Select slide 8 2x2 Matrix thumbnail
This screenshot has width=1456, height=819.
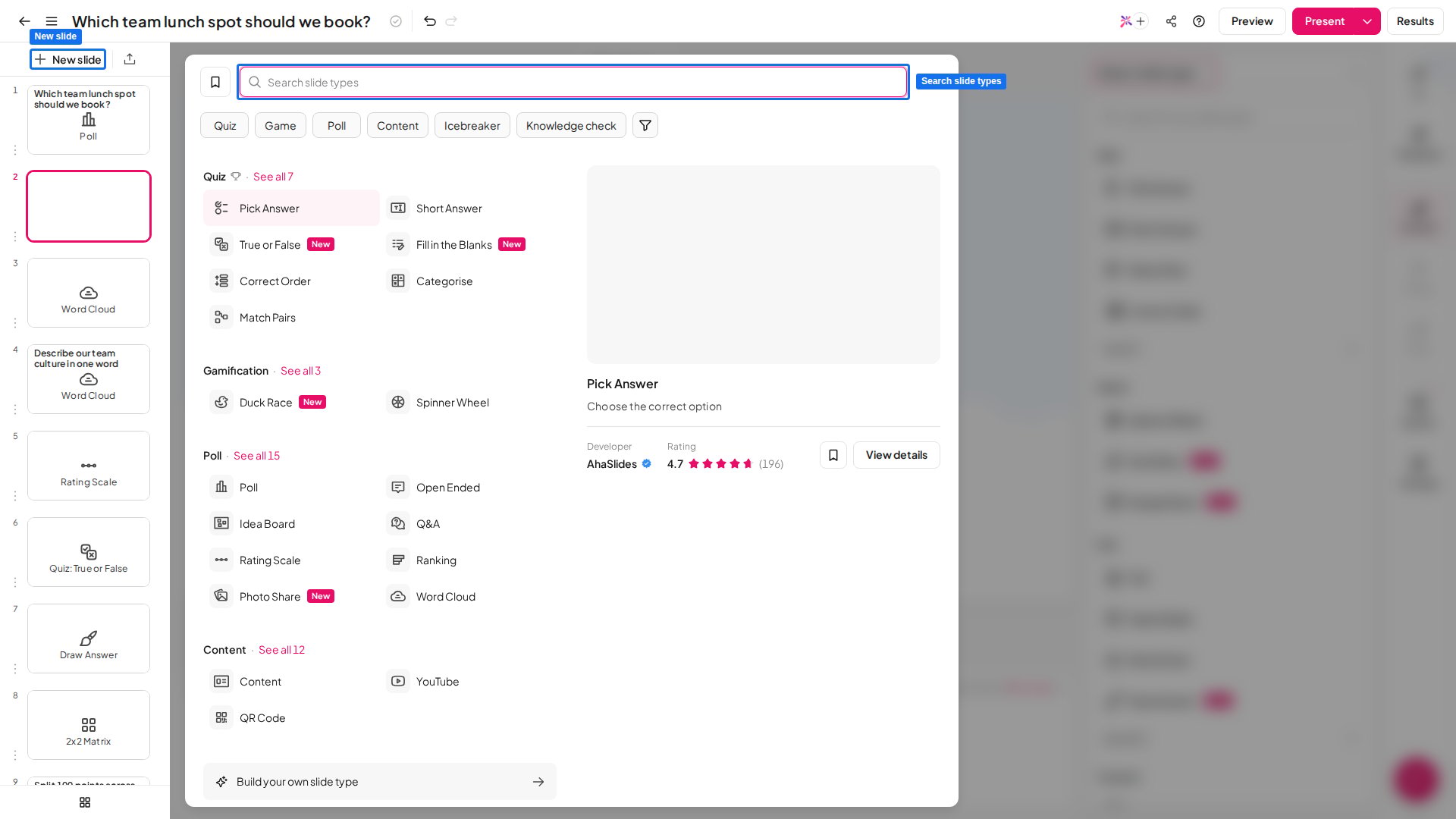(x=89, y=725)
